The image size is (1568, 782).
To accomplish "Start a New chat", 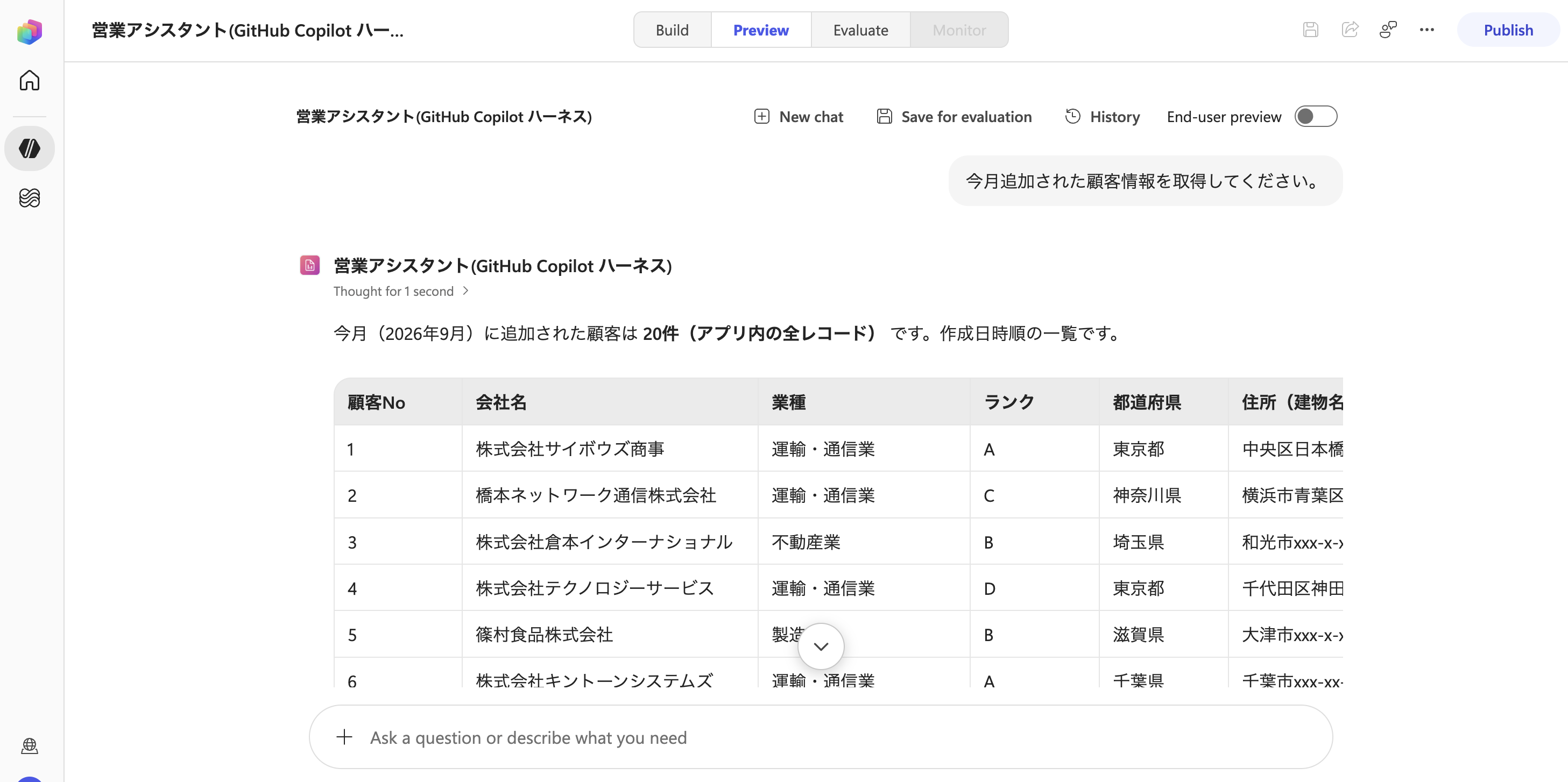I will click(798, 116).
